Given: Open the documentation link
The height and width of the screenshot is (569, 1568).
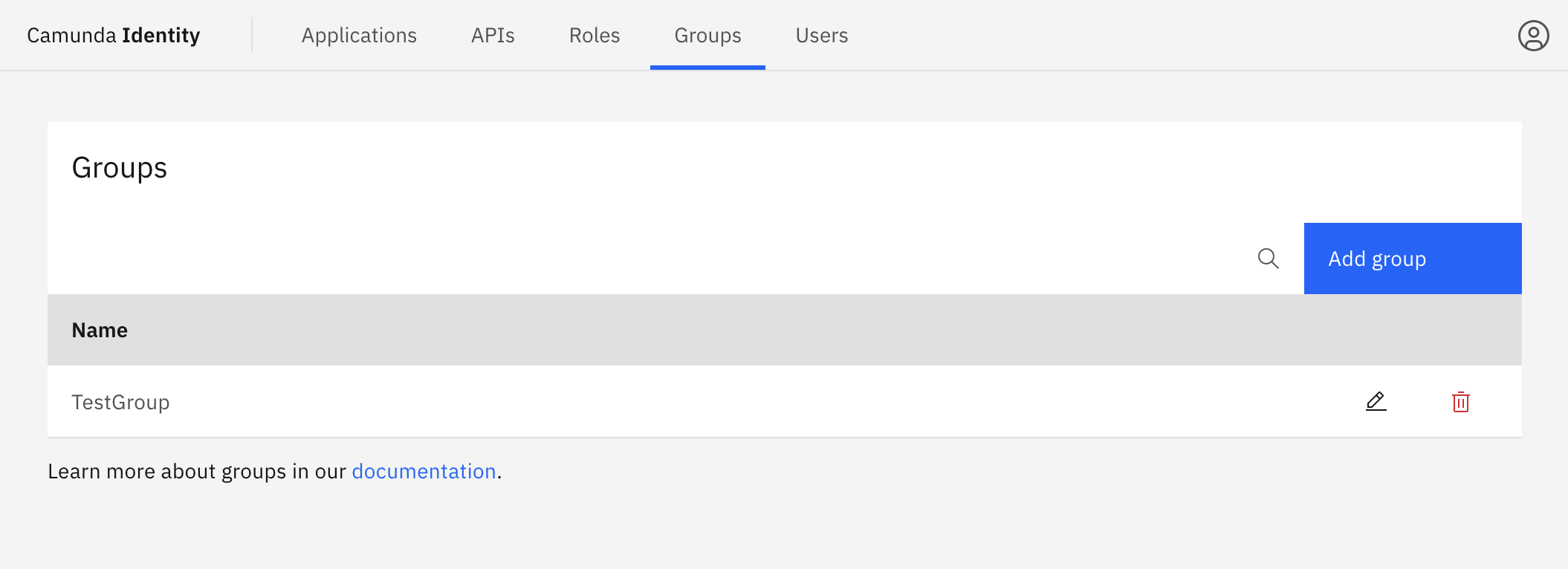Looking at the screenshot, I should (x=424, y=471).
